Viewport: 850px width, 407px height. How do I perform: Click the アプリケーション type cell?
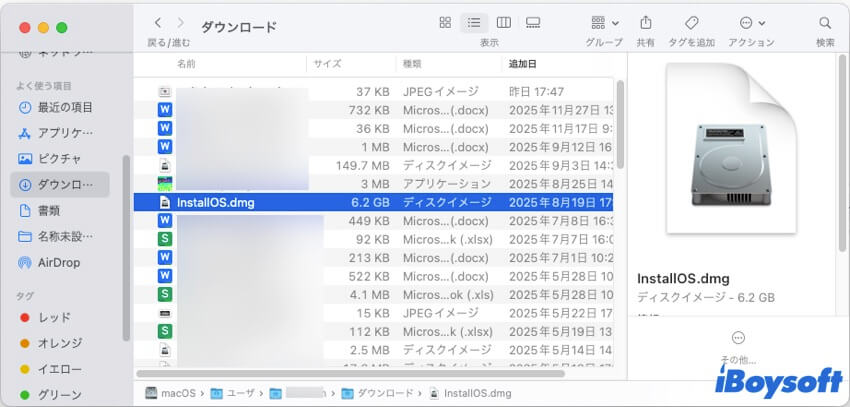[447, 184]
